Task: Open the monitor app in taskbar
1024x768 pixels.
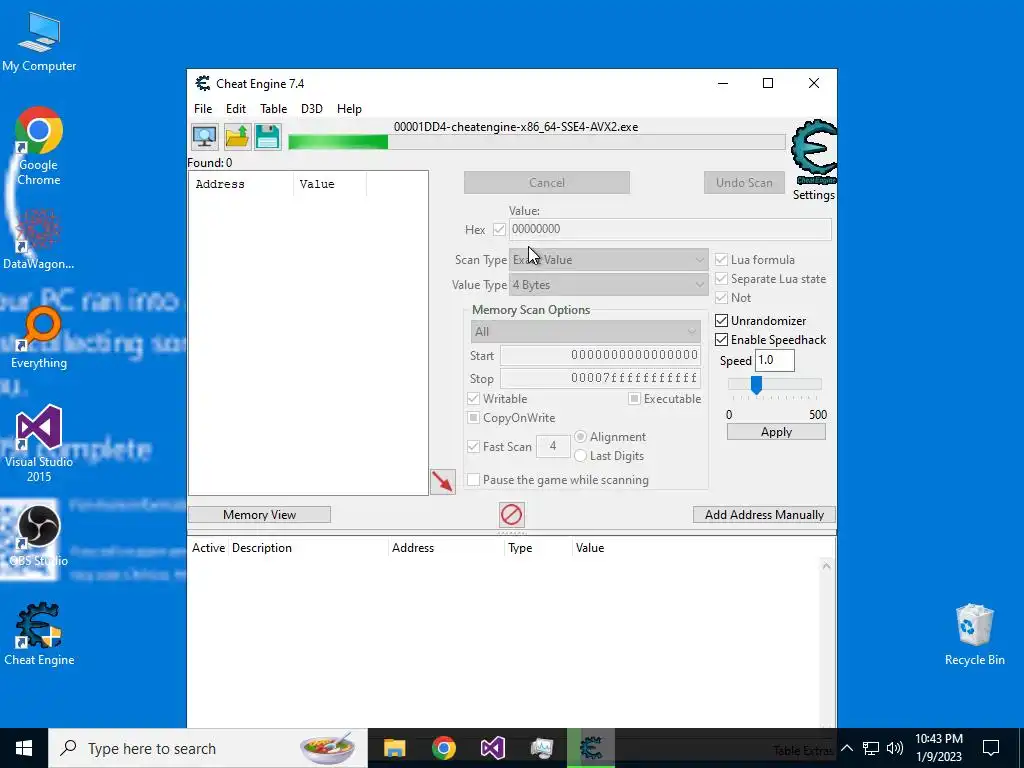Action: click(x=541, y=748)
